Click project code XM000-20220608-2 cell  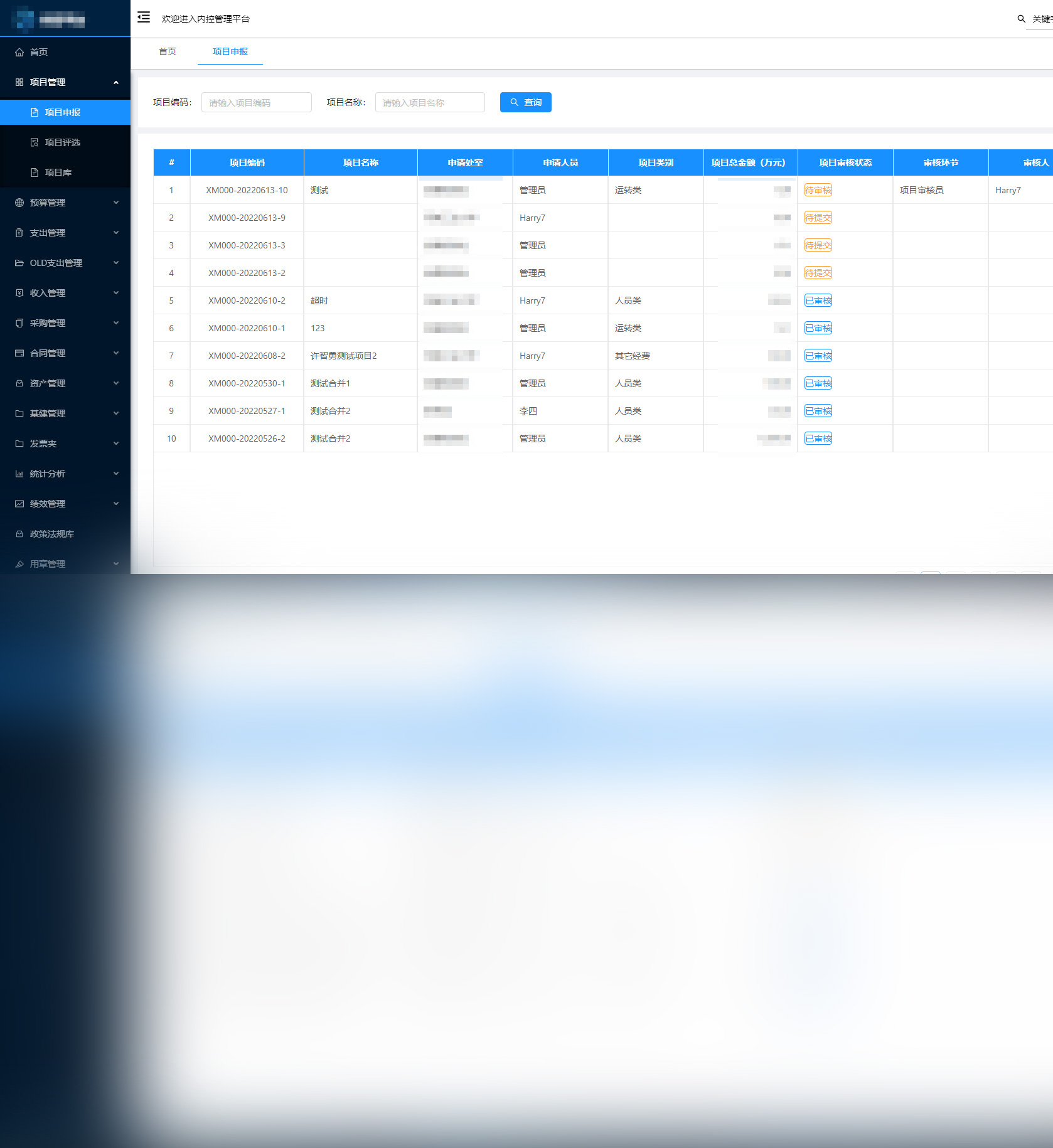pyautogui.click(x=247, y=356)
